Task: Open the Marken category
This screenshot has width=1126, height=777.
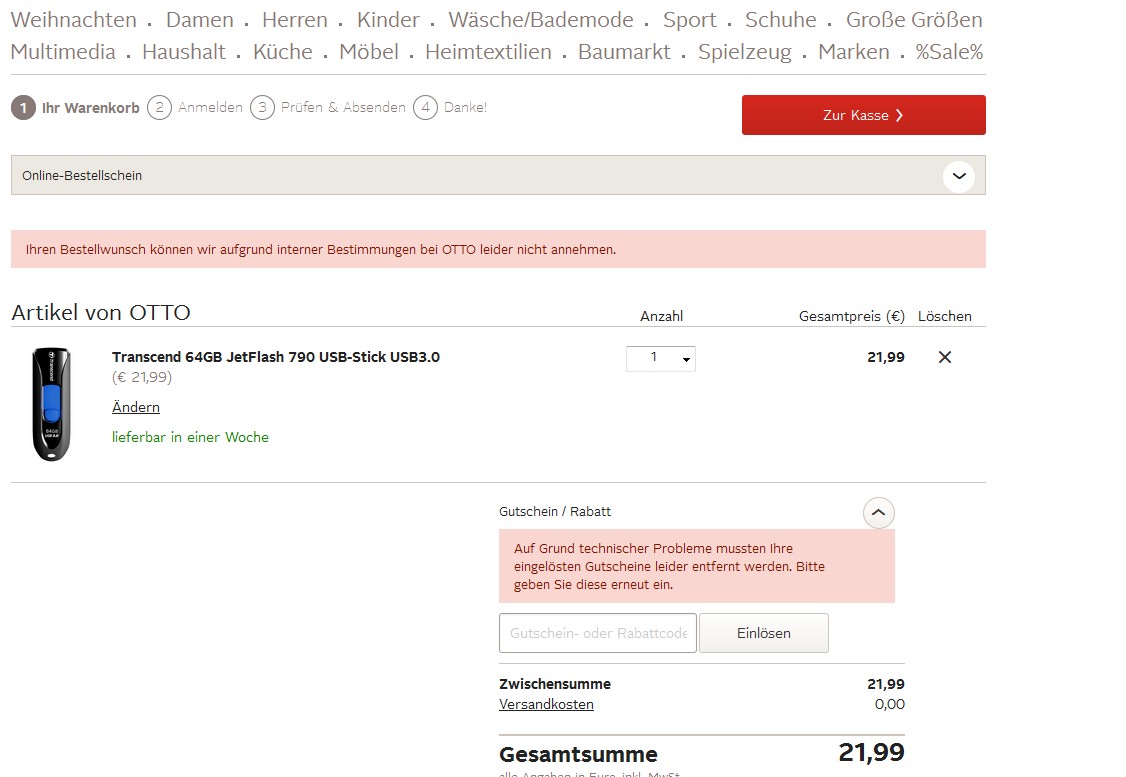Action: [854, 52]
